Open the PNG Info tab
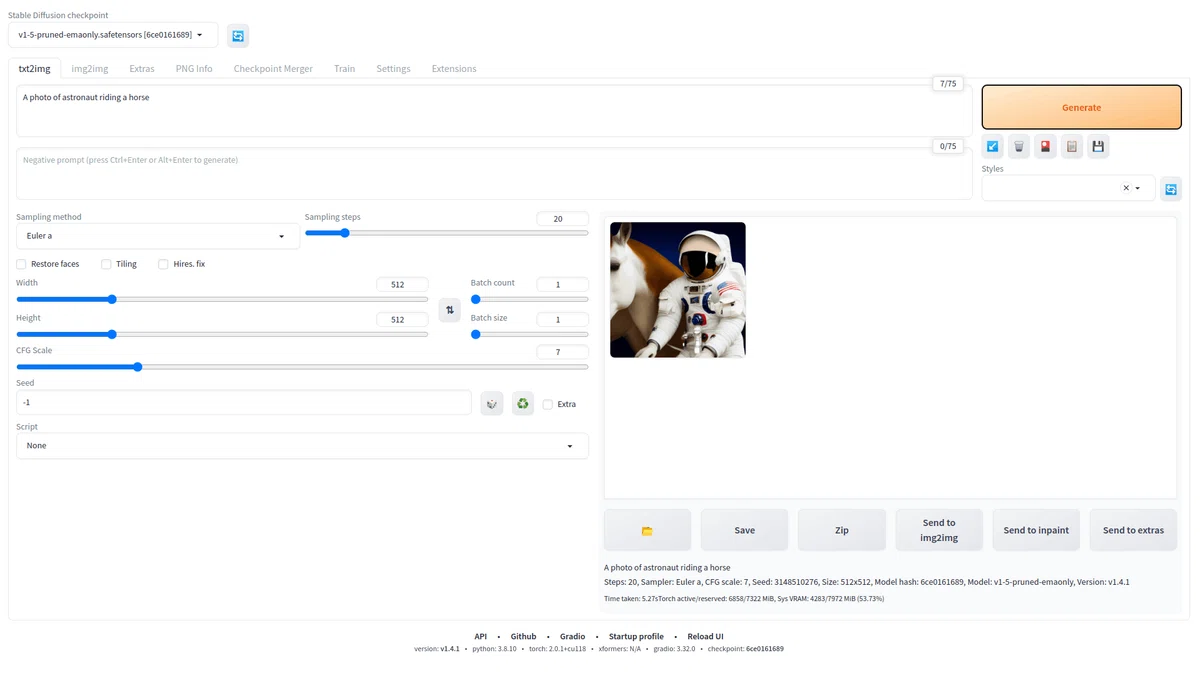The height and width of the screenshot is (680, 1200). (194, 68)
